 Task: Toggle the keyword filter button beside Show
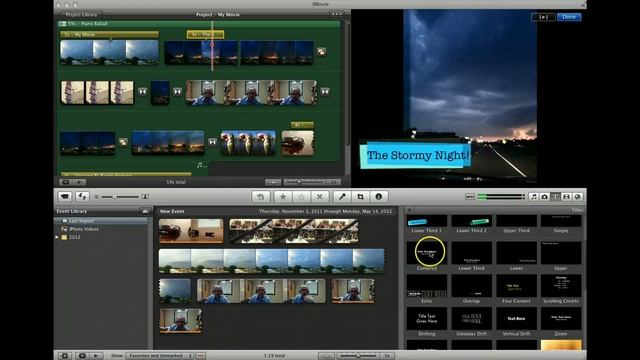[x=200, y=356]
